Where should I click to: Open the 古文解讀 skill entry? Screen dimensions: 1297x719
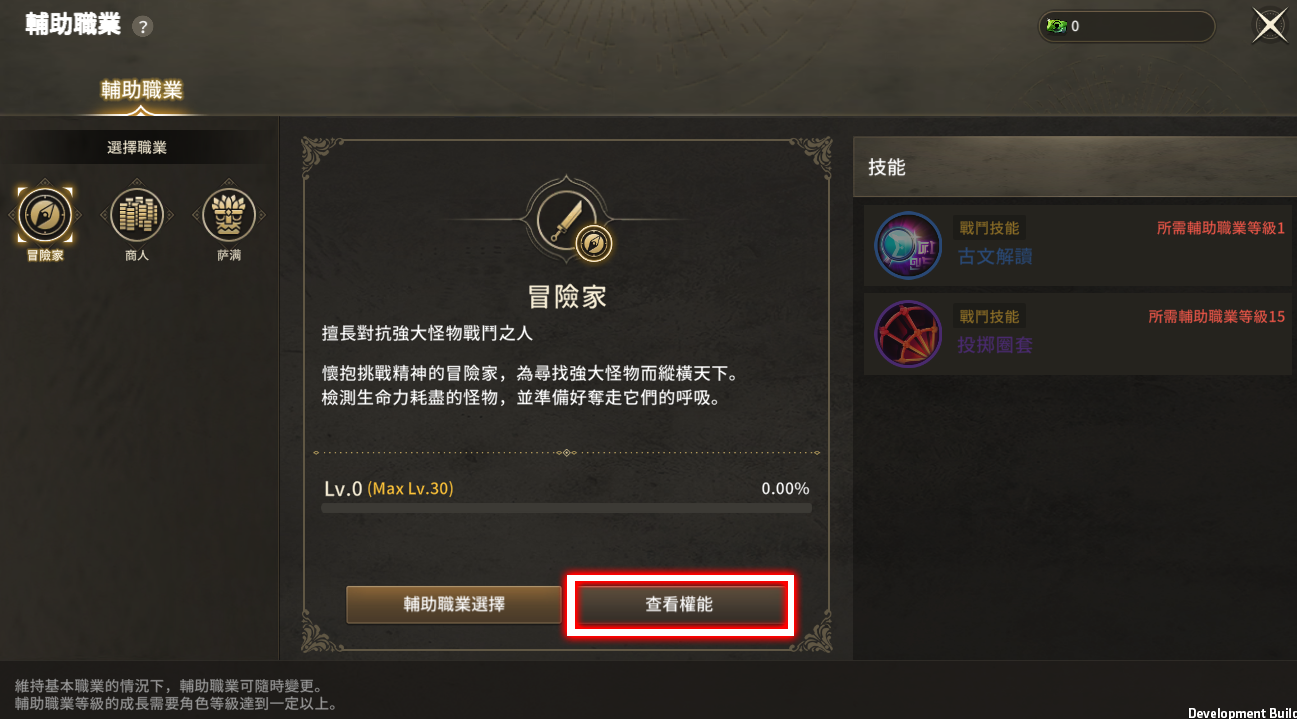pos(1080,246)
